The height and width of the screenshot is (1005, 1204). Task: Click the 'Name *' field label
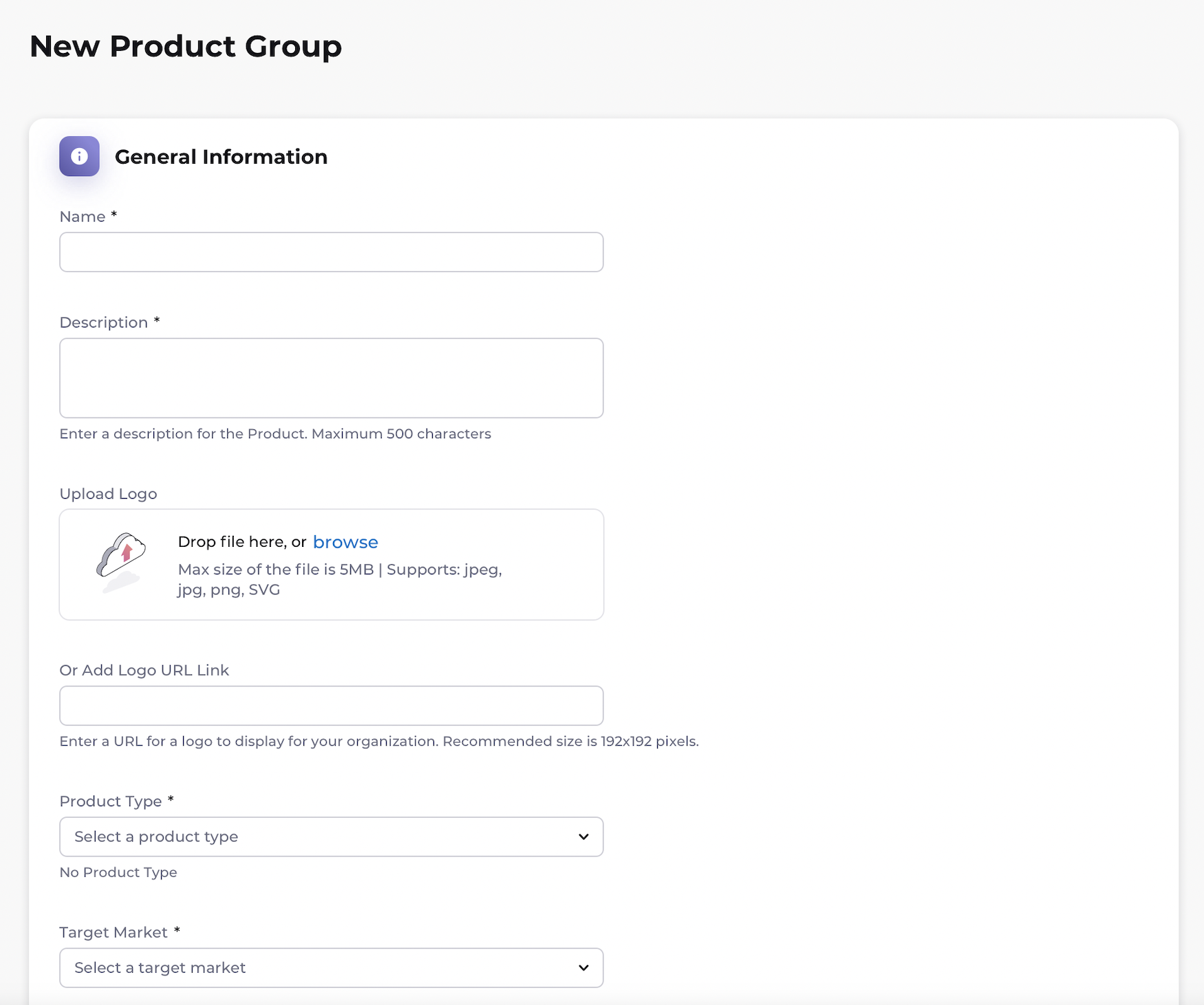click(x=88, y=217)
